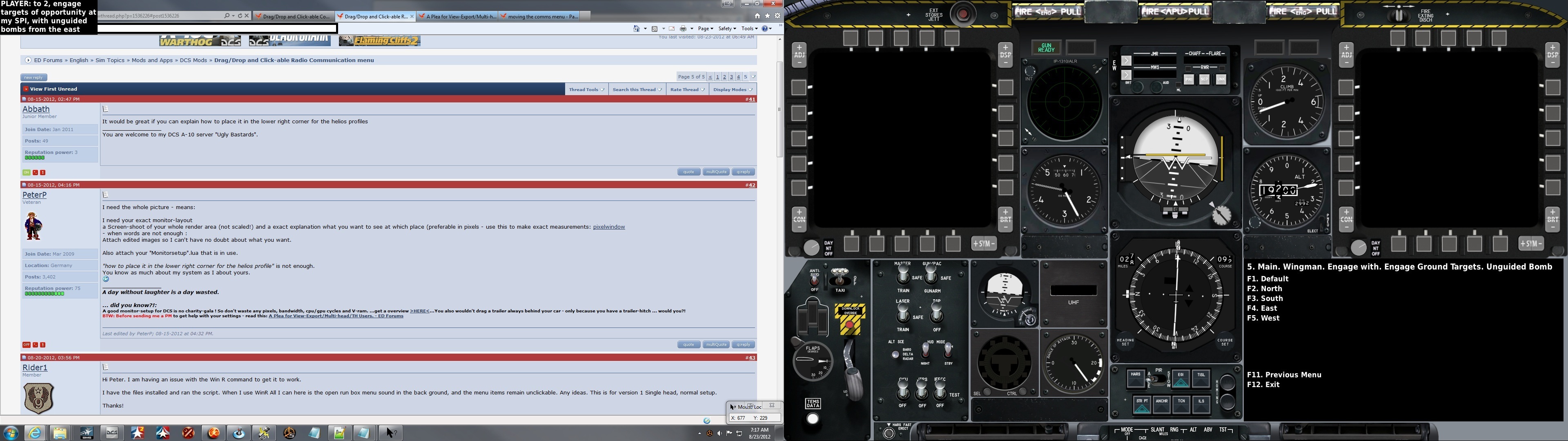This screenshot has width=1568, height=441.
Task: Open the page navigation dropdown after page 5
Action: click(x=753, y=77)
